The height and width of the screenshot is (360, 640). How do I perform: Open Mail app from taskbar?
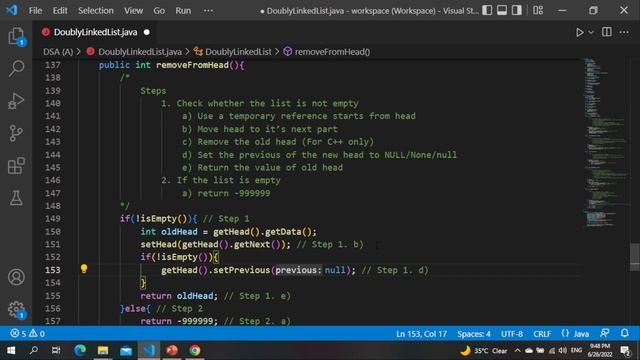click(126, 350)
